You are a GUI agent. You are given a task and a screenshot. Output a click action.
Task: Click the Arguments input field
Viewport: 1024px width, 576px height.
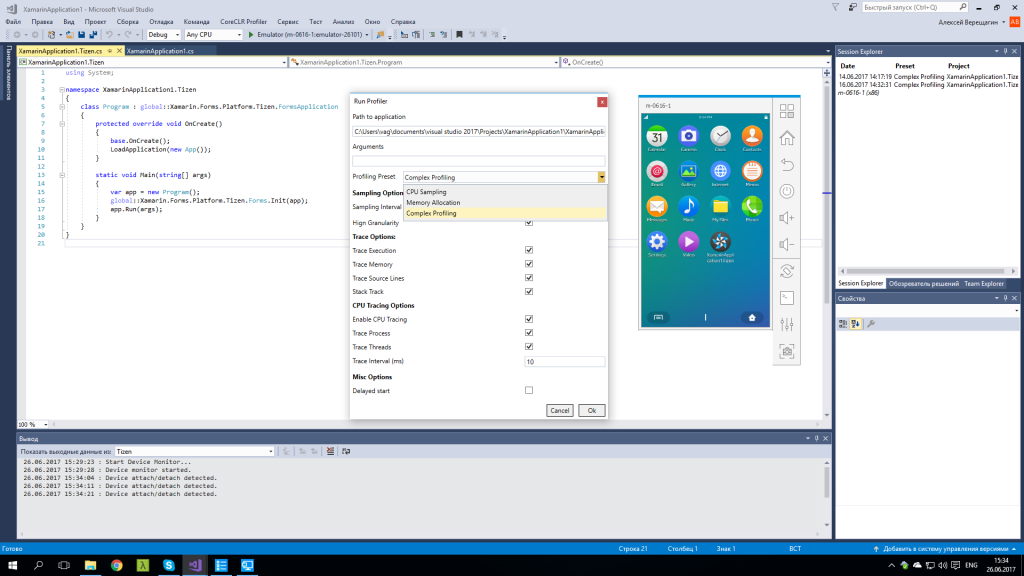click(479, 160)
